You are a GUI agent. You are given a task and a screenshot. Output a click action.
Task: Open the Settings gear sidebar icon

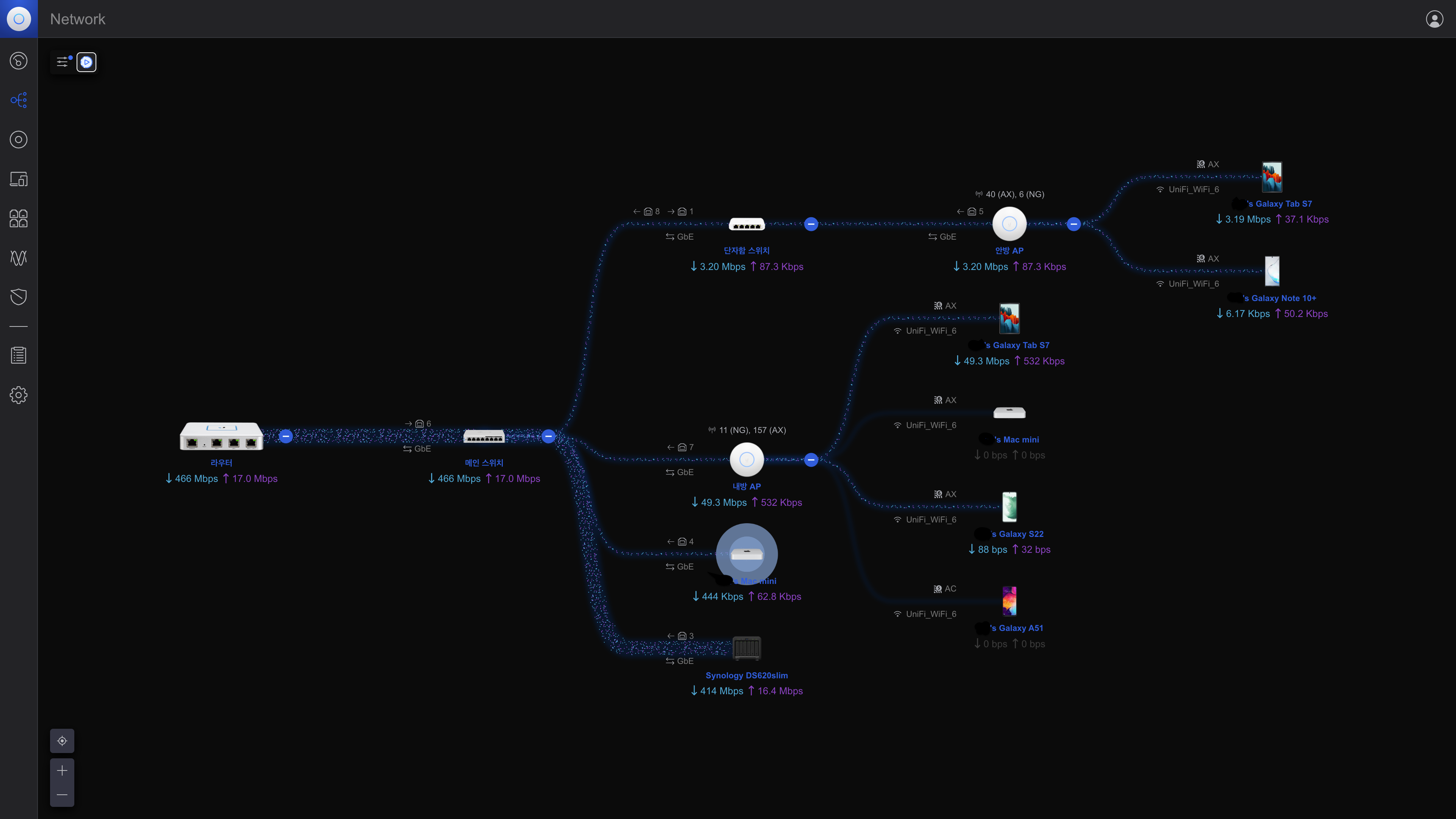19,395
